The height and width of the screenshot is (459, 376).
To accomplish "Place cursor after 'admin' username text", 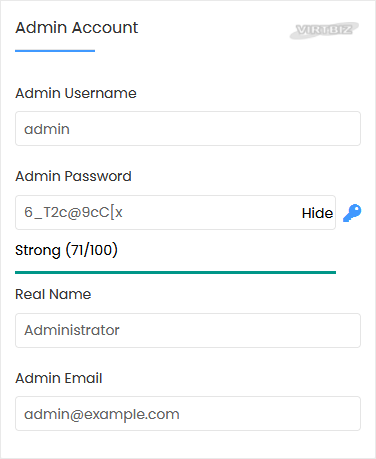I will click(x=71, y=129).
